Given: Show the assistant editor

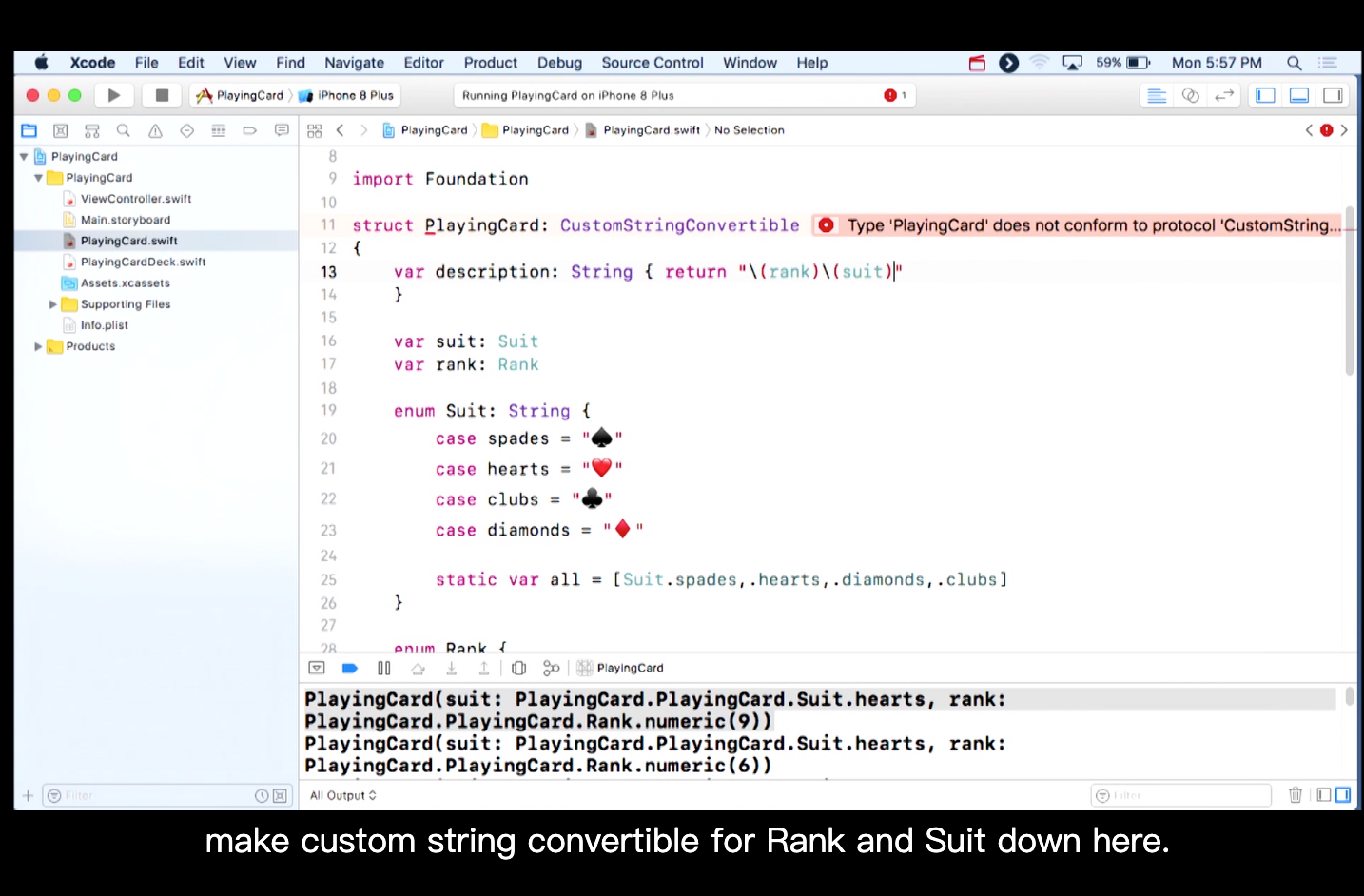Looking at the screenshot, I should 1190,95.
